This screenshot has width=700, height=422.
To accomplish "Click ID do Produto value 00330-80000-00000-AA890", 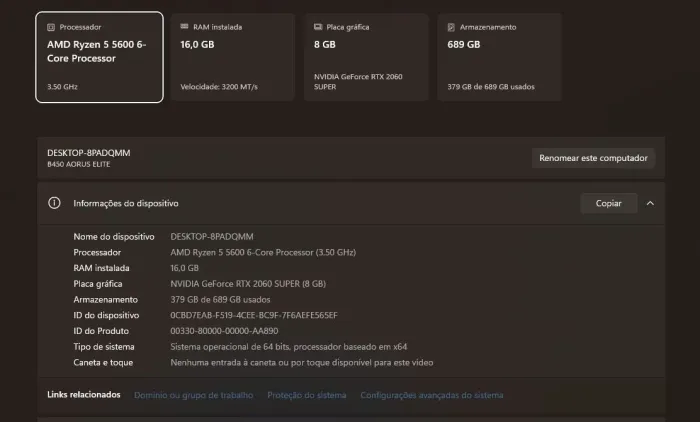I will (224, 331).
